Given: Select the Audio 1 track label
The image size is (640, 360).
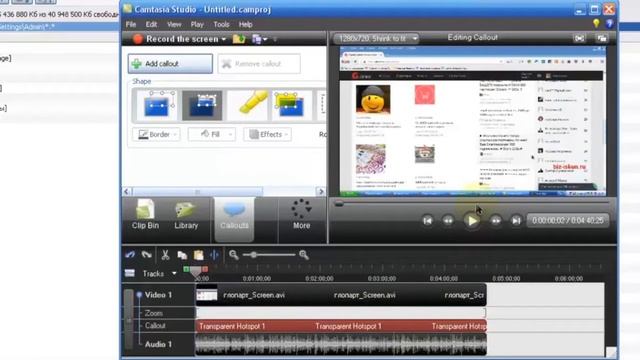Looking at the screenshot, I should [x=158, y=344].
